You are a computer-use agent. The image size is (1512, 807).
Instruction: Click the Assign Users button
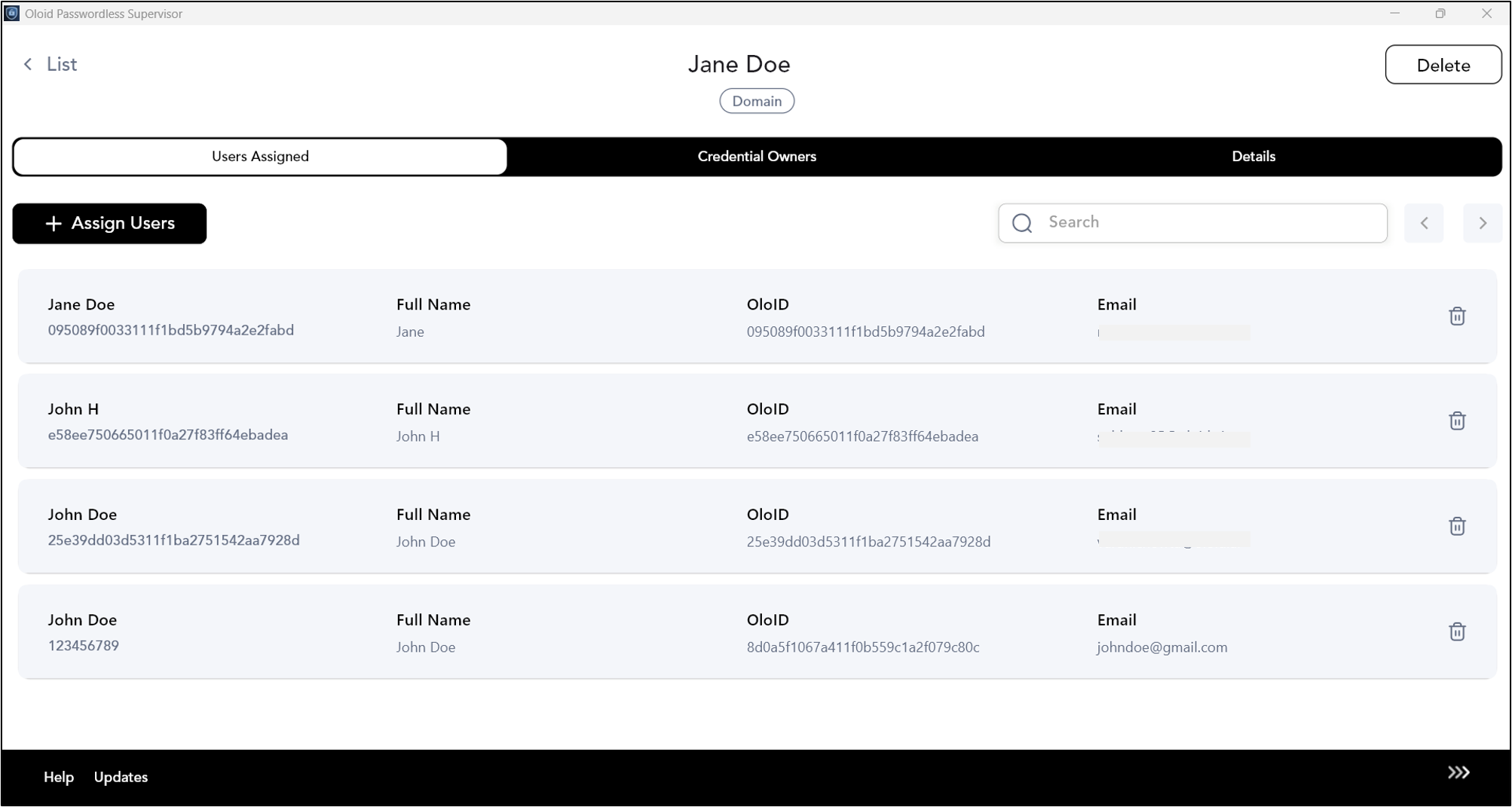pos(109,224)
